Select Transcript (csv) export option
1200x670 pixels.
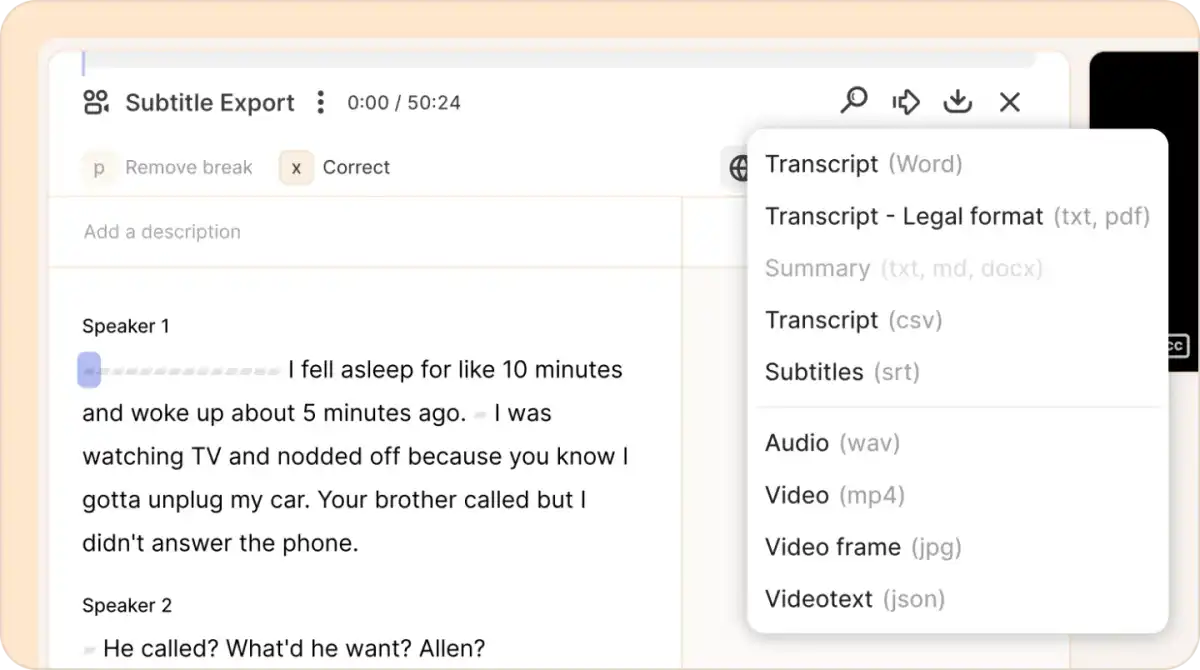pos(853,320)
